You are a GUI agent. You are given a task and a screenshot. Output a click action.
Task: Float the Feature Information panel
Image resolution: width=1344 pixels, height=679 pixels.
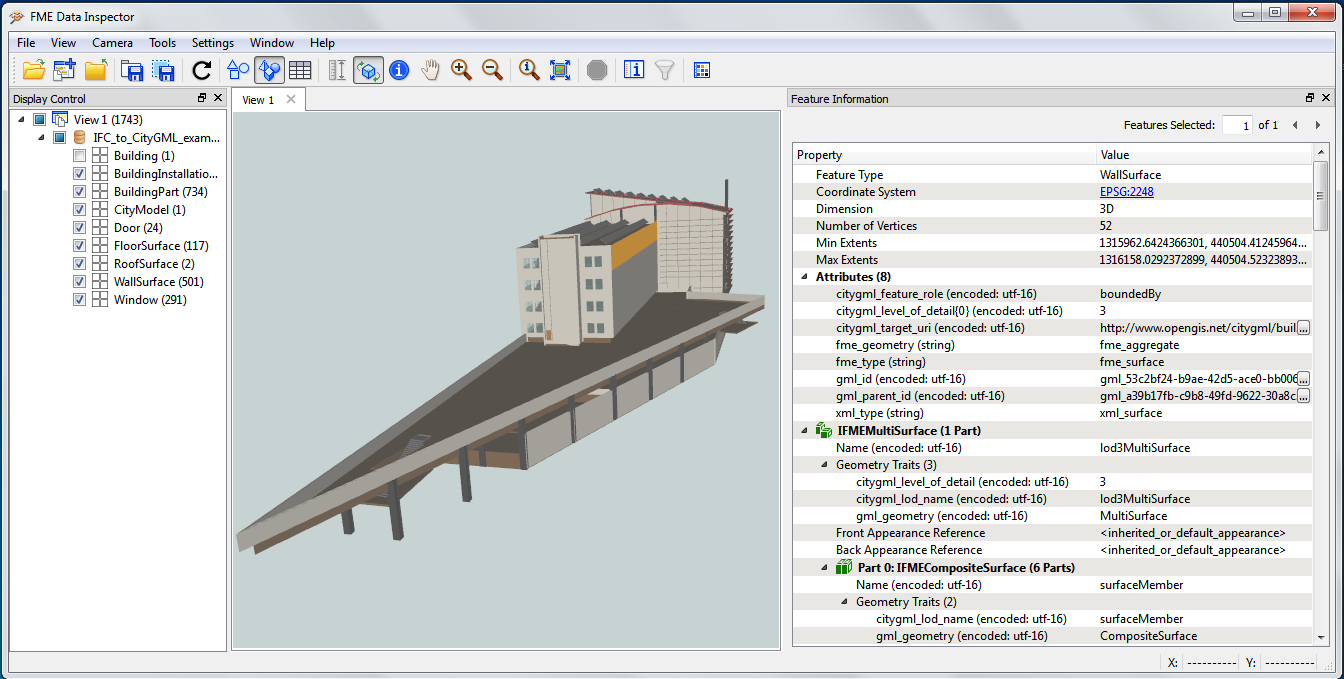[x=1310, y=98]
